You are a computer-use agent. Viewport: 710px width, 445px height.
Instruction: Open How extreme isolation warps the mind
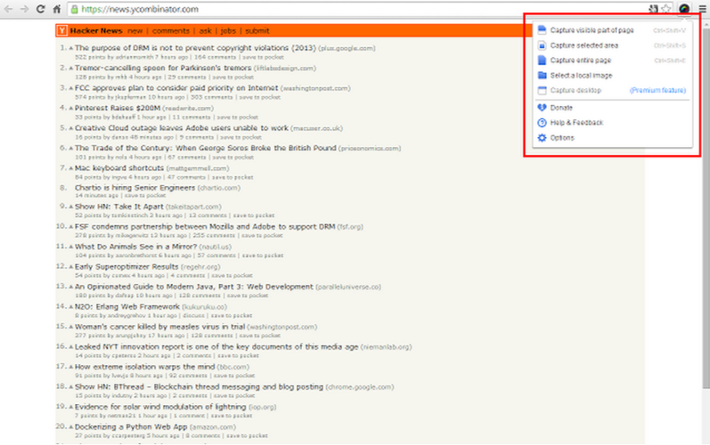click(145, 367)
